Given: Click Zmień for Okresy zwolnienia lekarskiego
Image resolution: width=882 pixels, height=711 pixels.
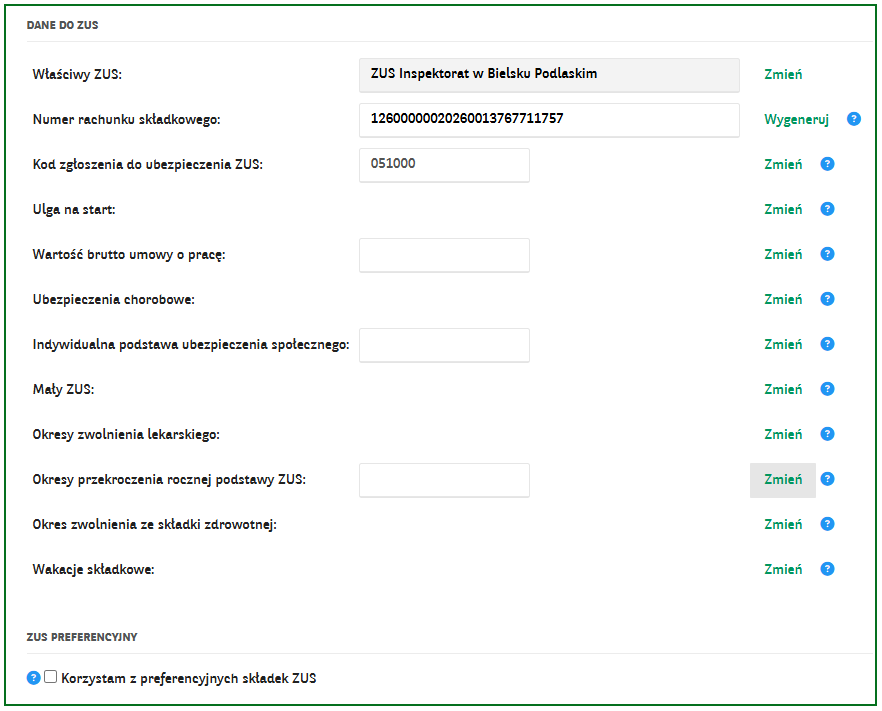Looking at the screenshot, I should [783, 434].
